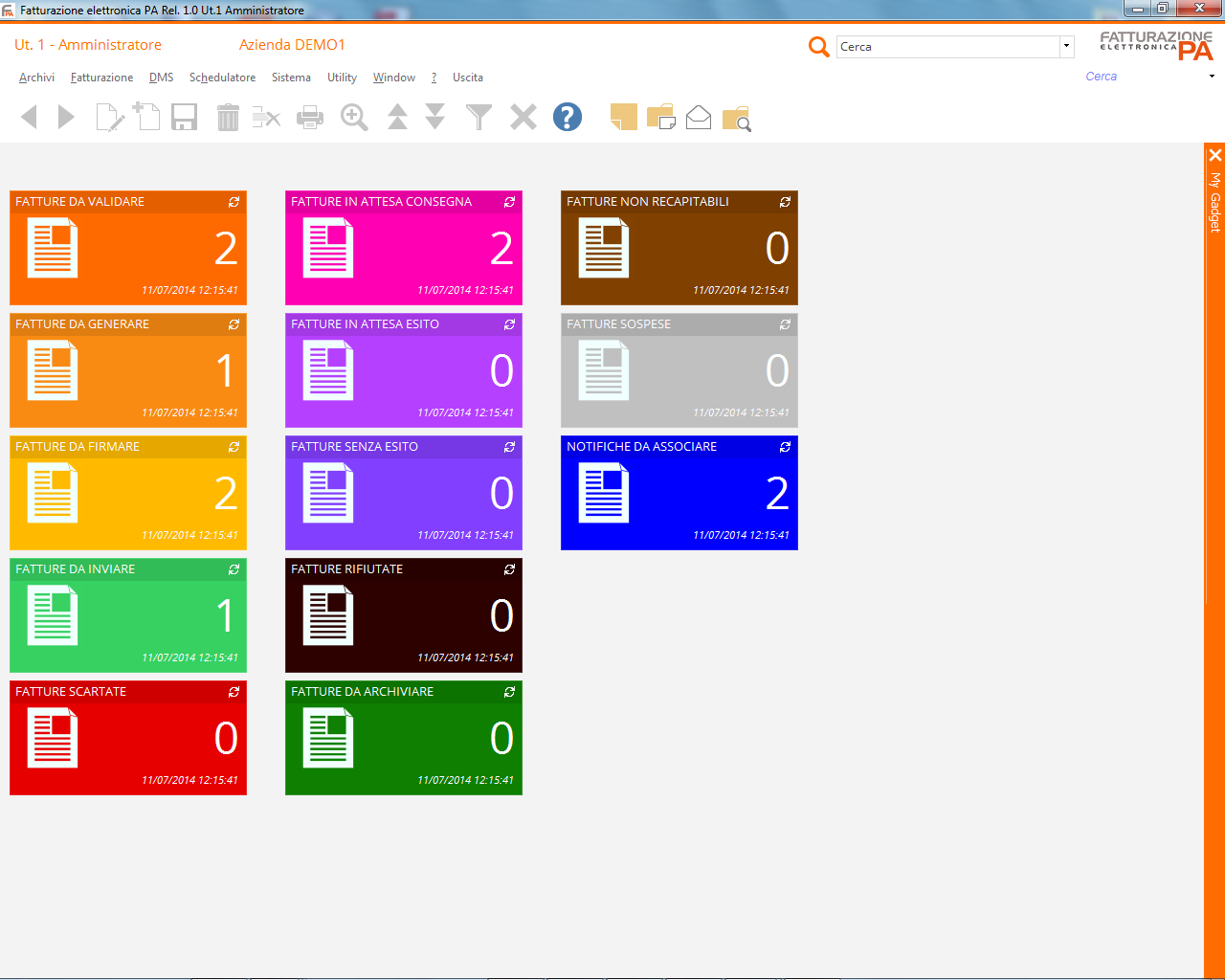The image size is (1225, 980).
Task: Open Fatture in attesa consegna count
Action: pos(501,248)
